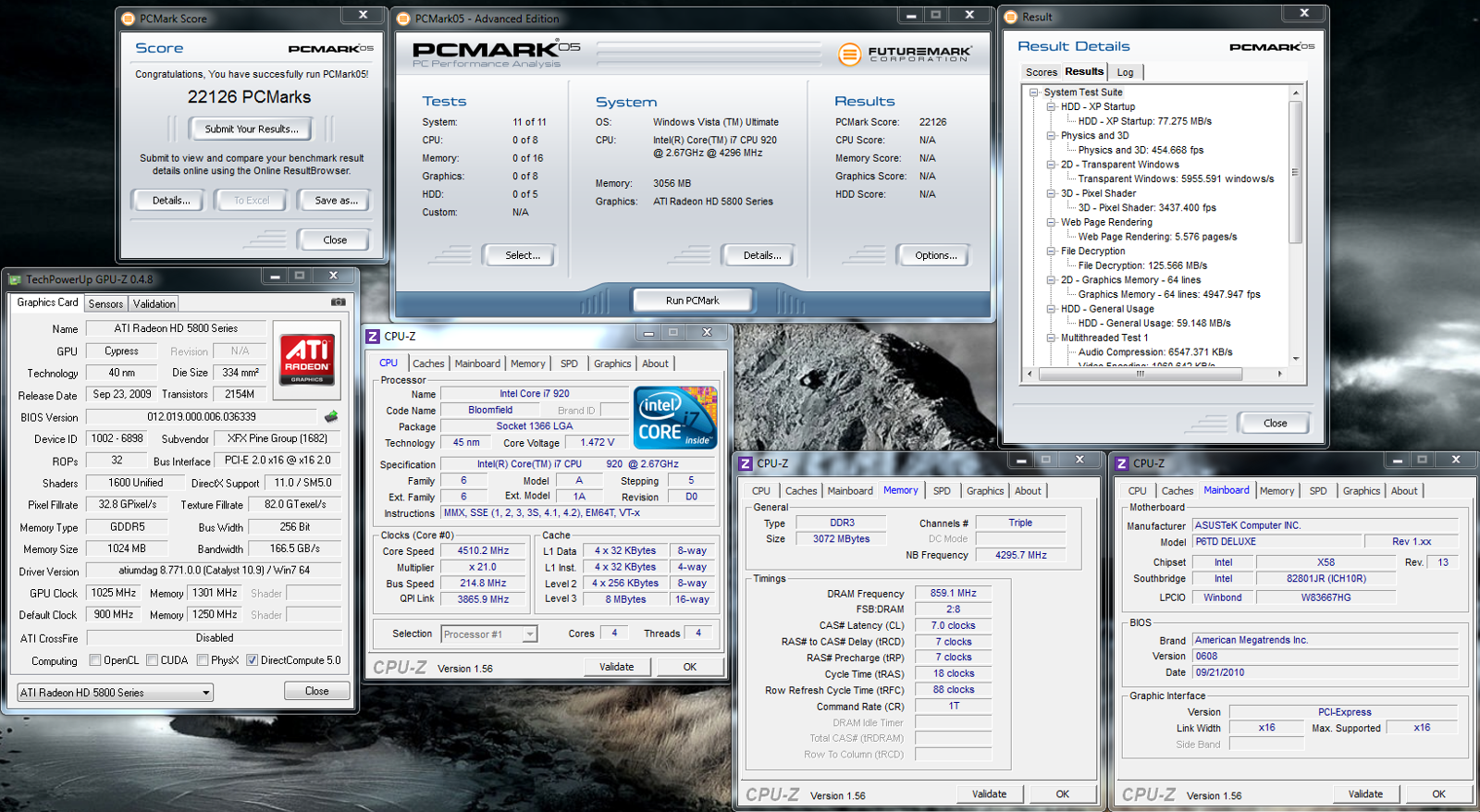Click PCMark Score window title icon
The height and width of the screenshot is (812, 1480).
point(128,18)
